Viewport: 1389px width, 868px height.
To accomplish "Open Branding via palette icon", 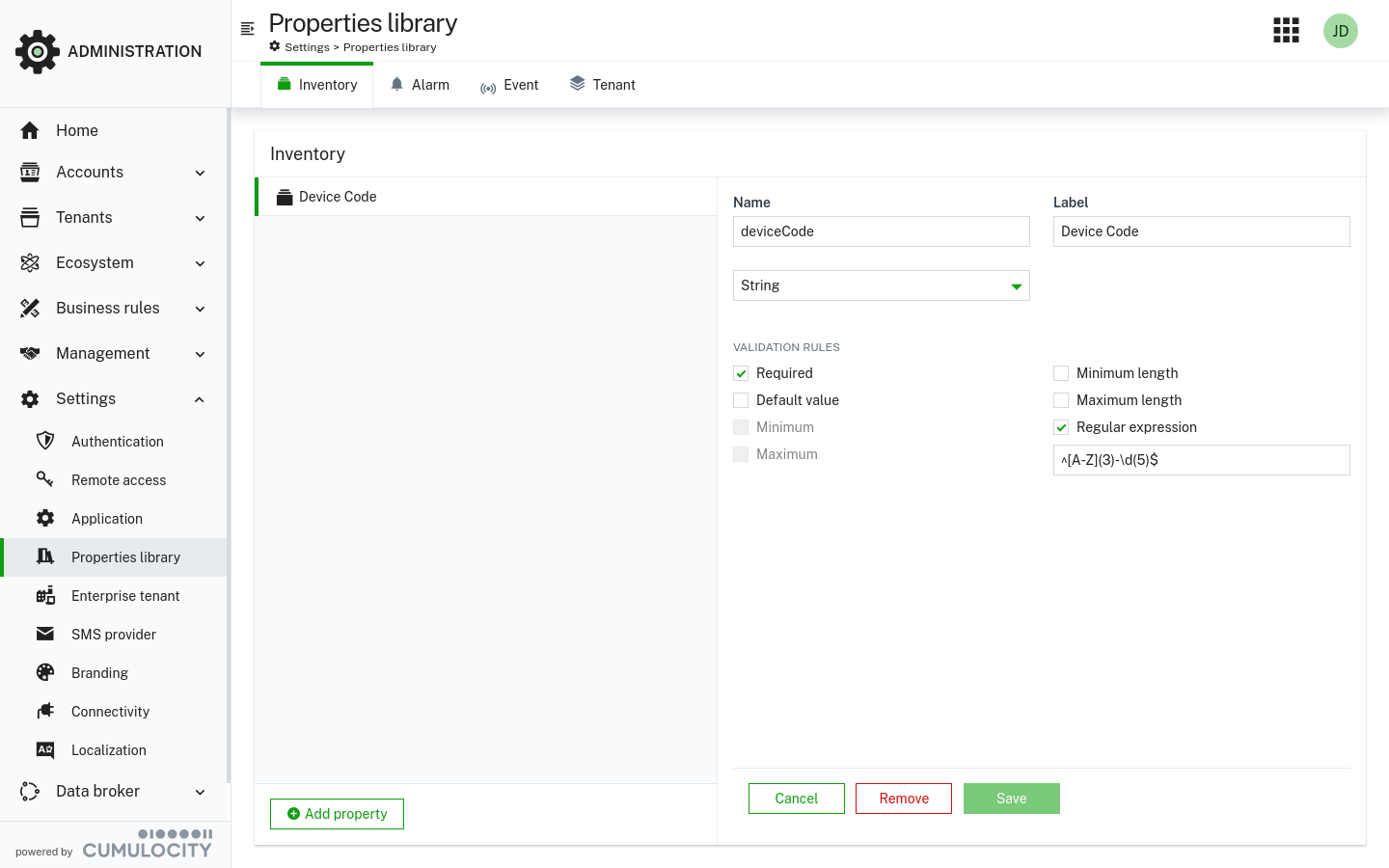I will pyautogui.click(x=45, y=672).
